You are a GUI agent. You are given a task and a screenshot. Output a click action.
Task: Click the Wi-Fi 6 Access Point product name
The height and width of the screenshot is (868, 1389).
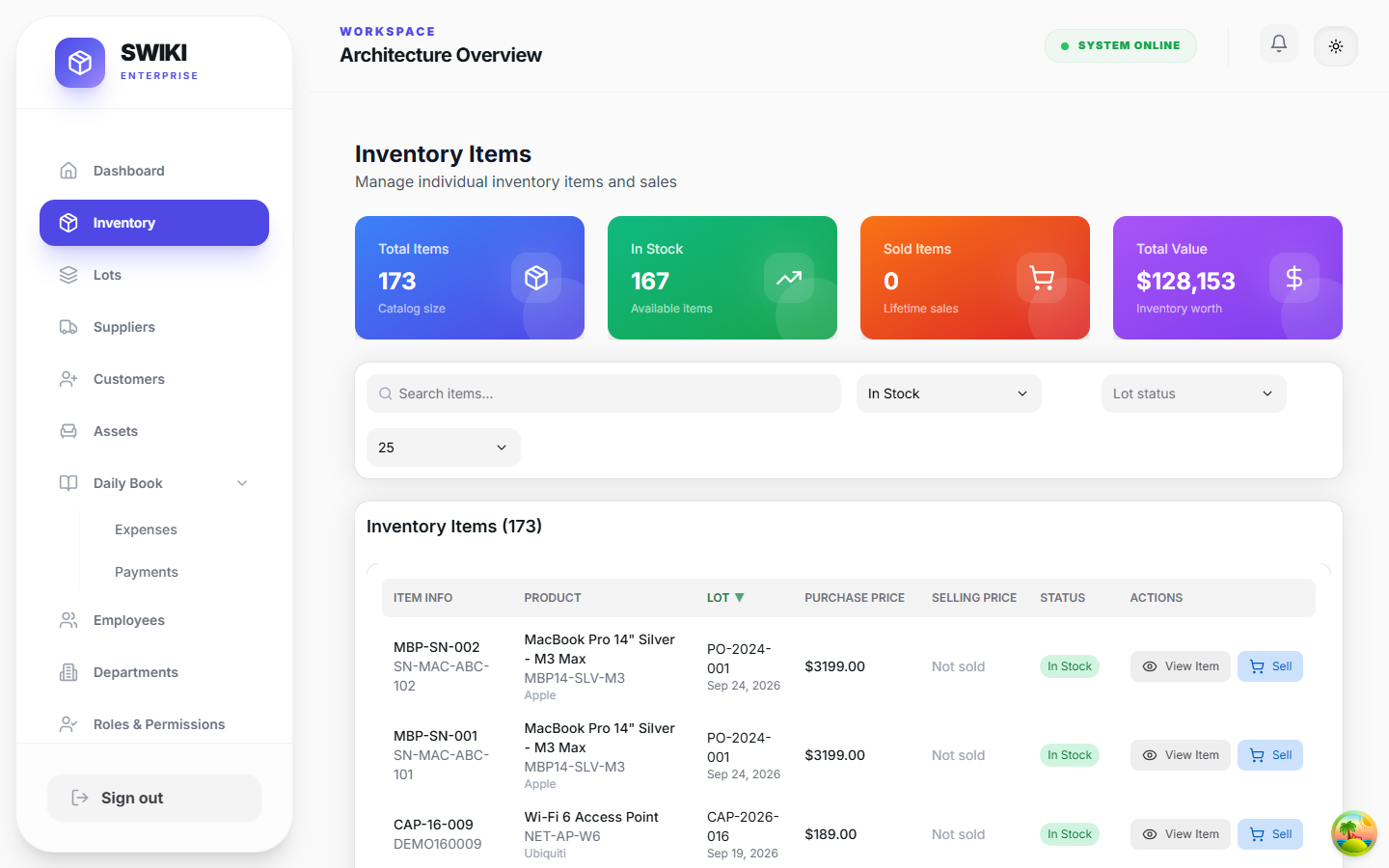(591, 817)
